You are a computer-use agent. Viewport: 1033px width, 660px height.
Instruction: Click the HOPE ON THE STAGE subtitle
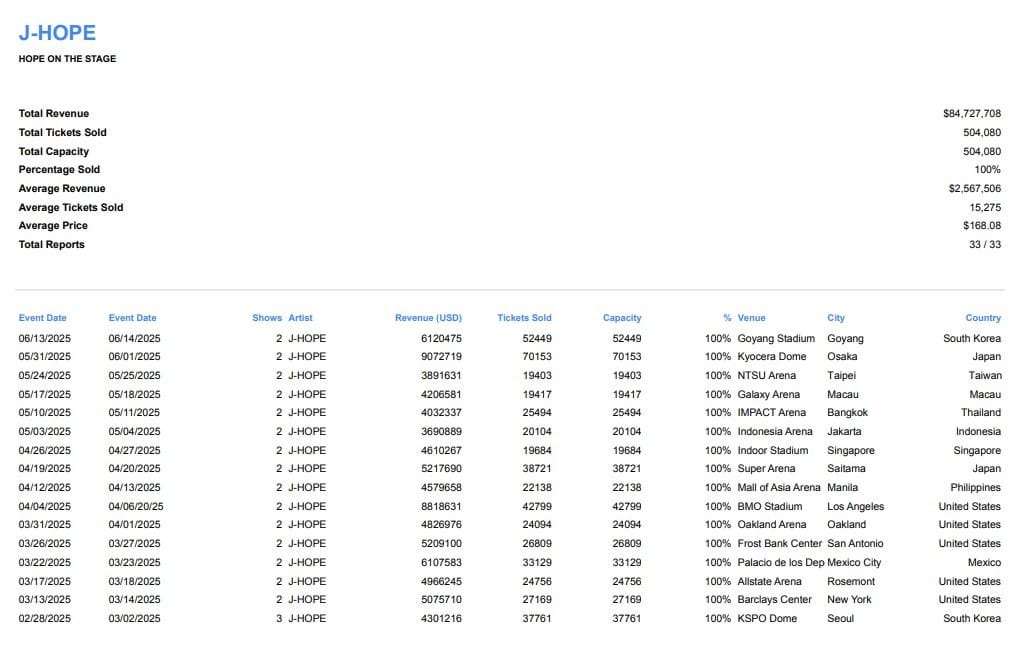(67, 59)
